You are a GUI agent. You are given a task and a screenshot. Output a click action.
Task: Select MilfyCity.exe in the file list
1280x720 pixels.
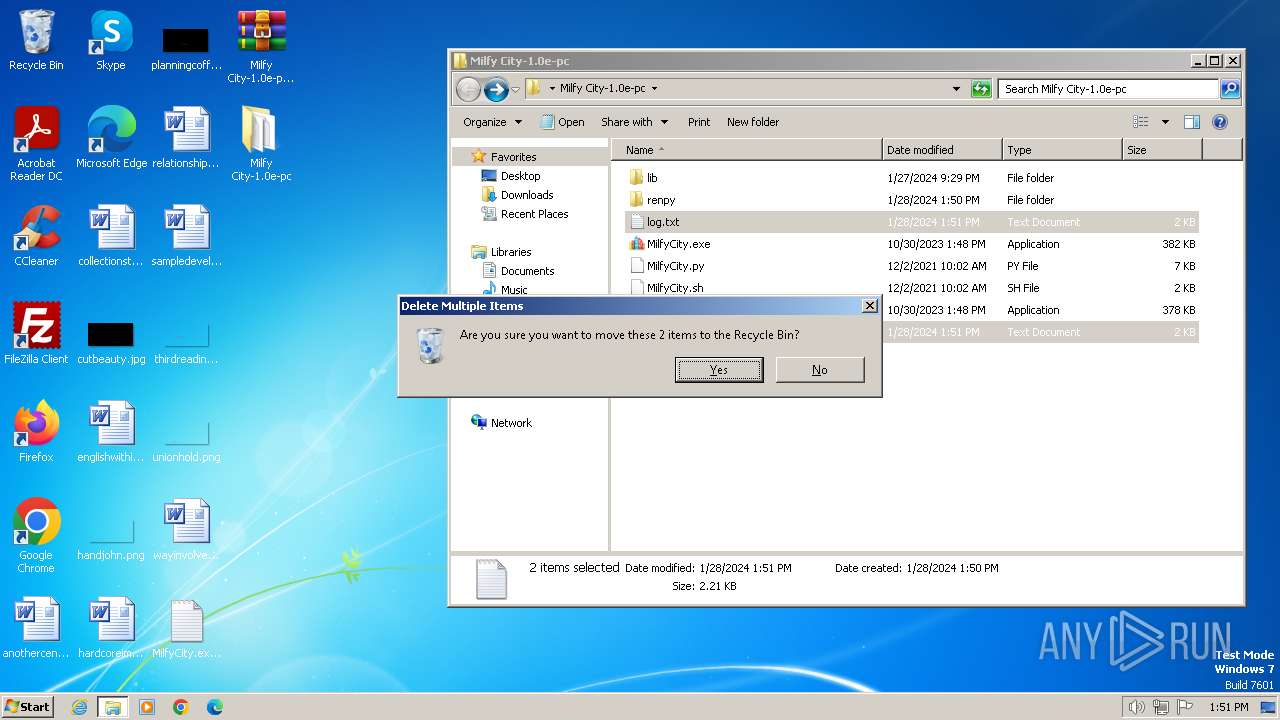[911, 244]
